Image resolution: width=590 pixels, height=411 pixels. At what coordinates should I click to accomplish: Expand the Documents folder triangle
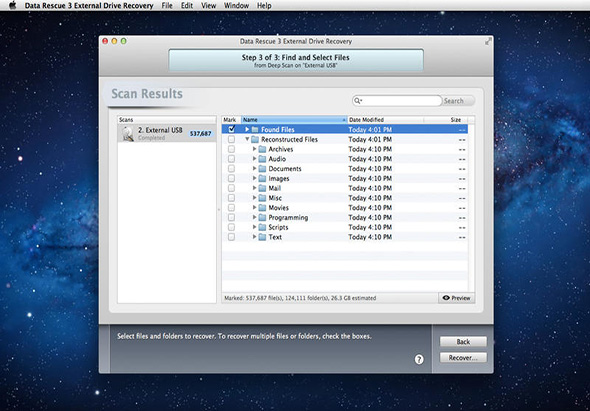coord(254,169)
